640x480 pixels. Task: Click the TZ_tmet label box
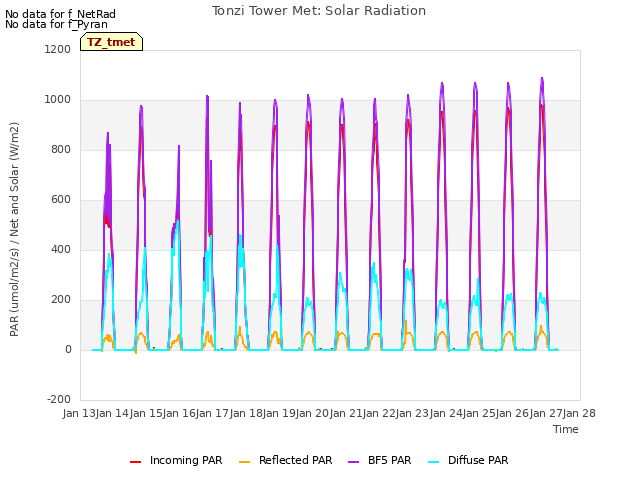coord(111,42)
